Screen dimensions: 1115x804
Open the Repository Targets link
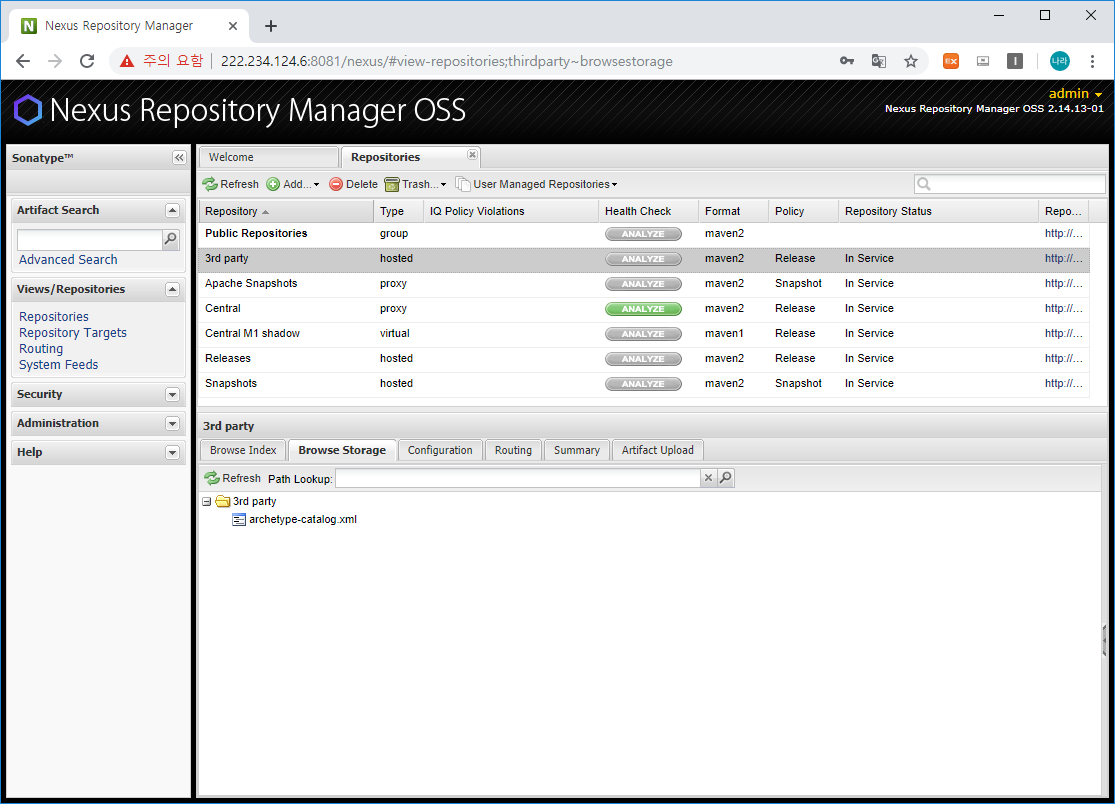pos(73,333)
